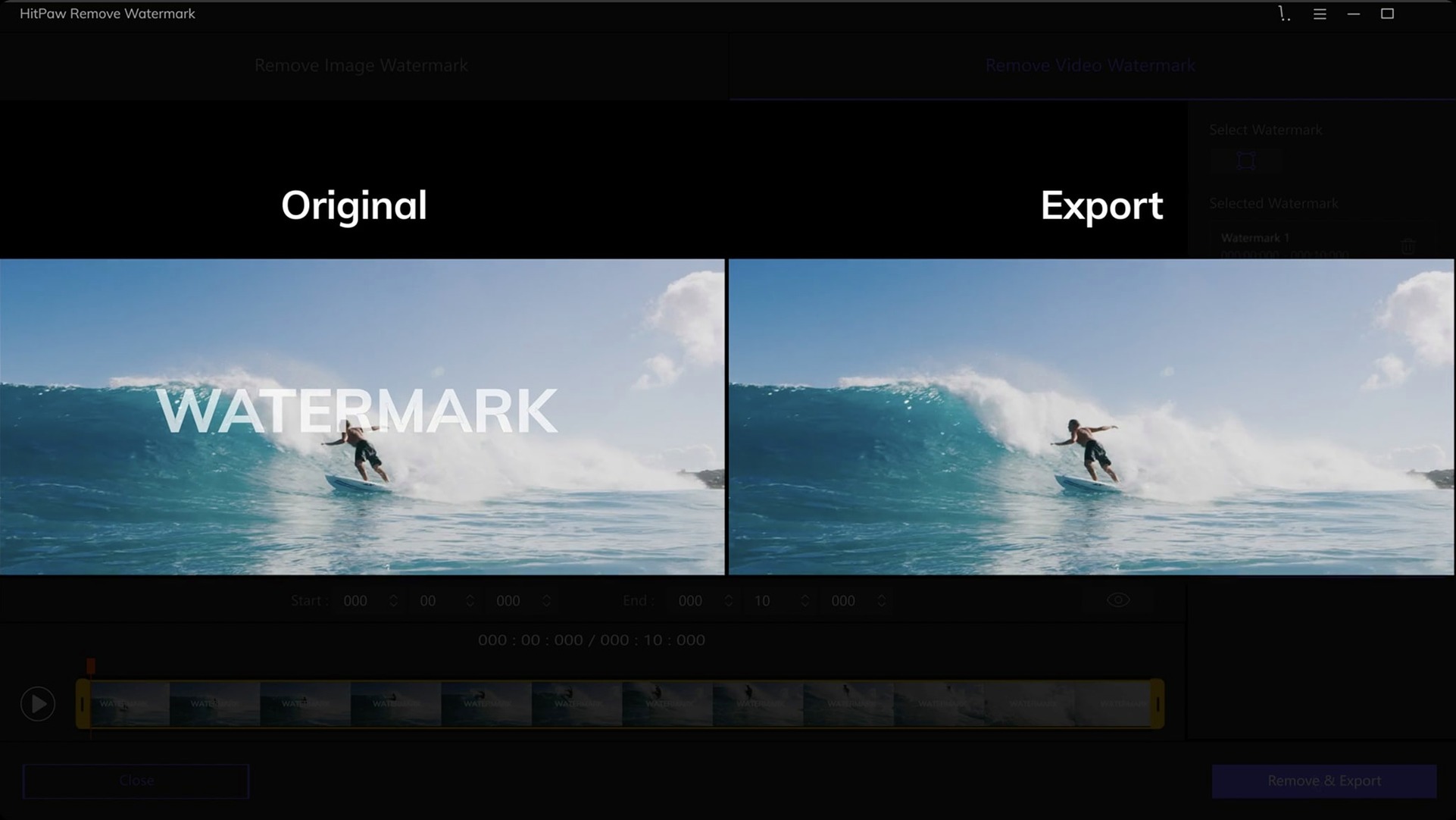
Task: Toggle the eye preview icon
Action: [1118, 600]
